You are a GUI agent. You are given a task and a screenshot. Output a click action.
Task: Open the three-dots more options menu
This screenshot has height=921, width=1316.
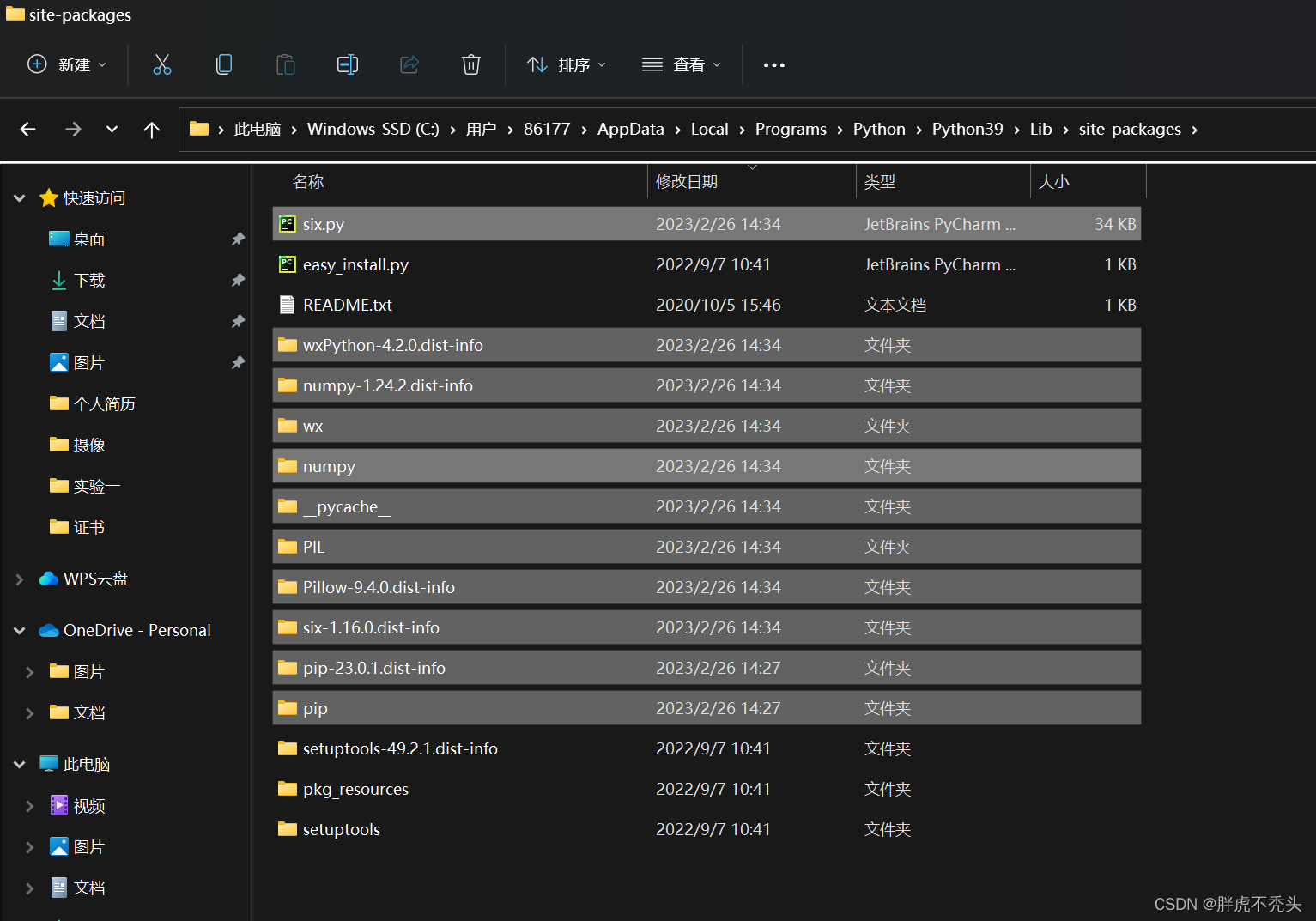(774, 65)
